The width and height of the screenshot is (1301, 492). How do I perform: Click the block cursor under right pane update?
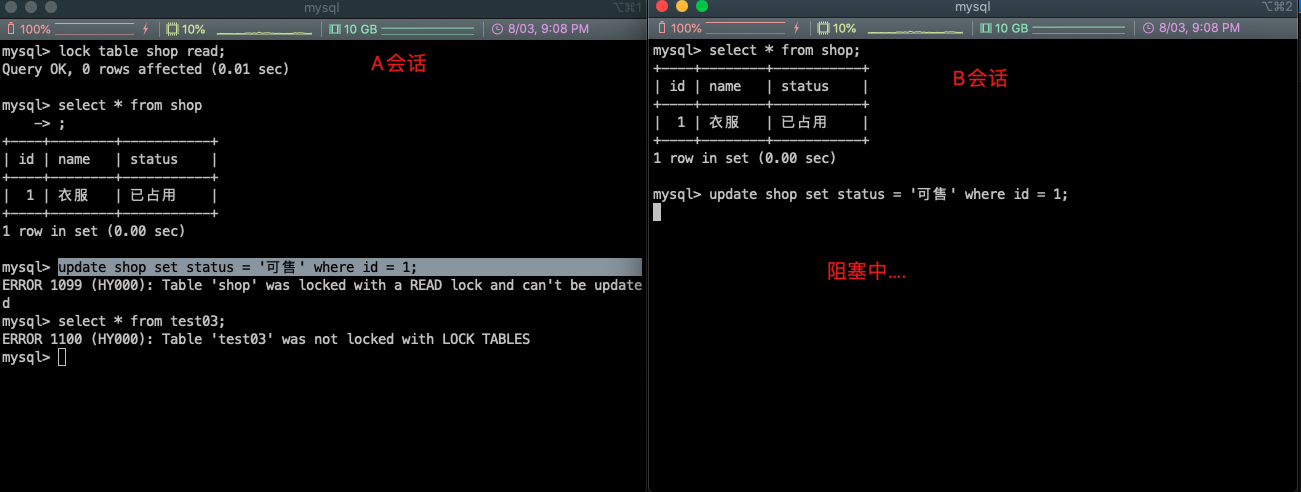pos(657,212)
